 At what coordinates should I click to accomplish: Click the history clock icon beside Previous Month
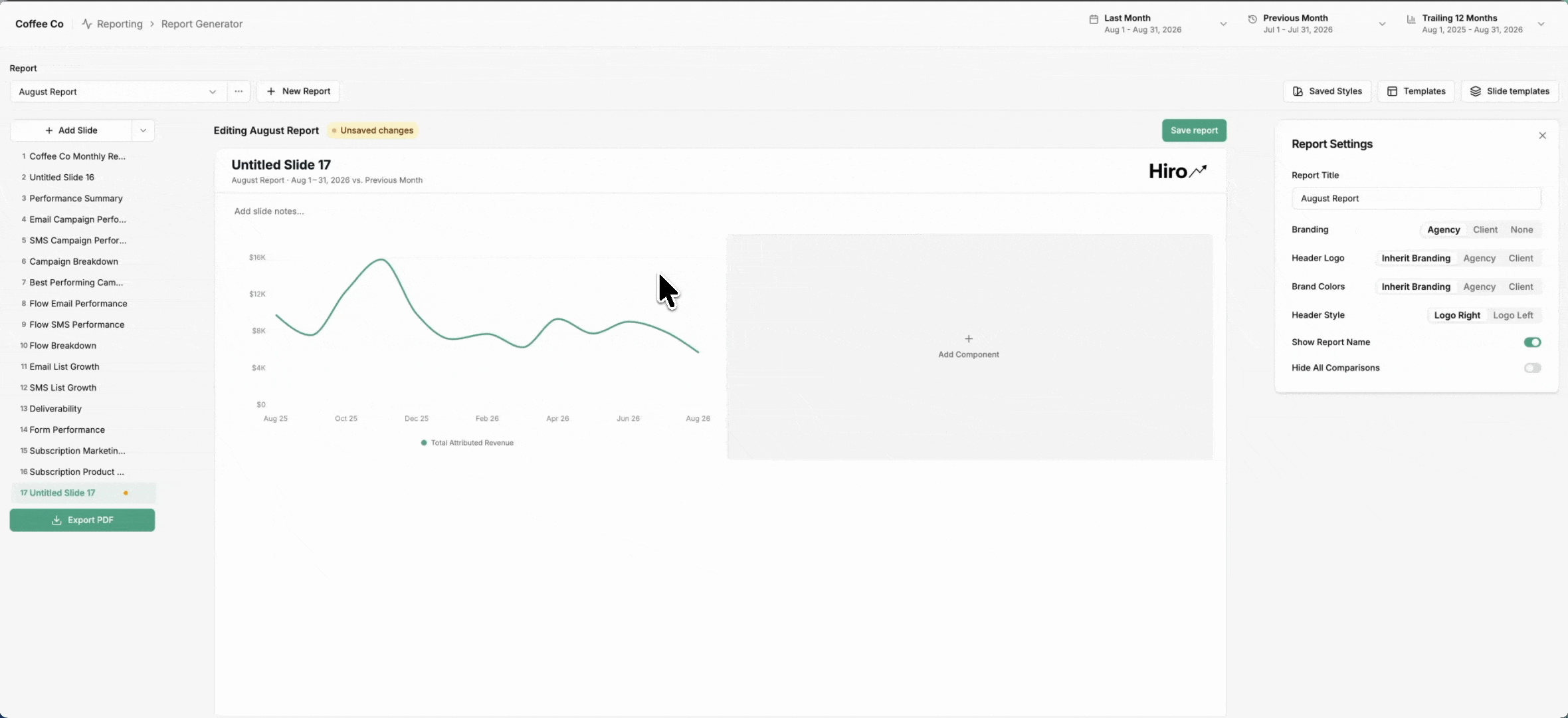pyautogui.click(x=1252, y=19)
